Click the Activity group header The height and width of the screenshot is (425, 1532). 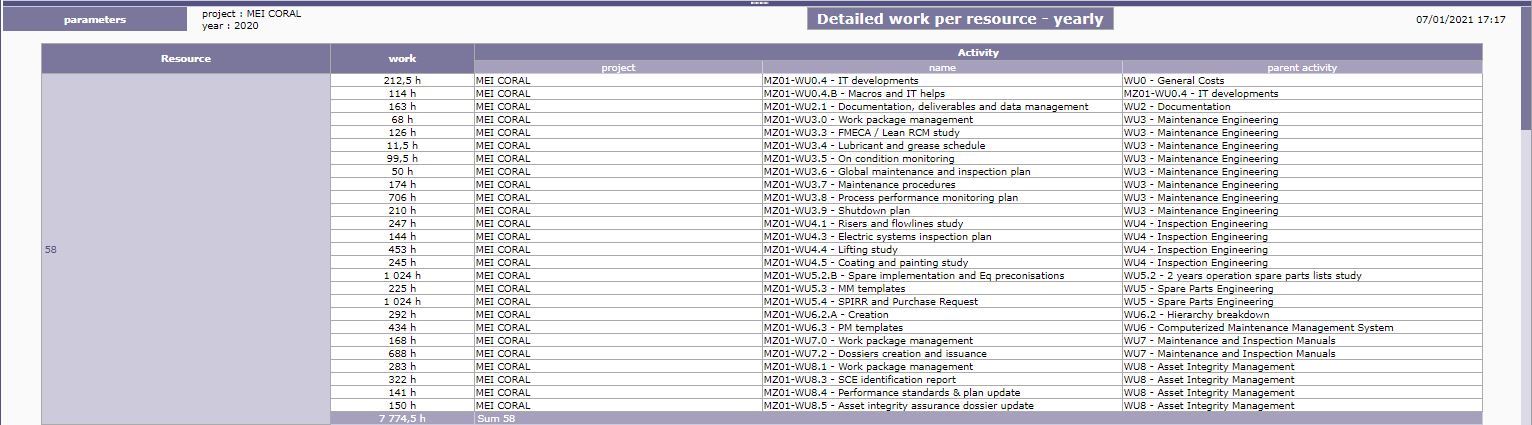point(977,53)
